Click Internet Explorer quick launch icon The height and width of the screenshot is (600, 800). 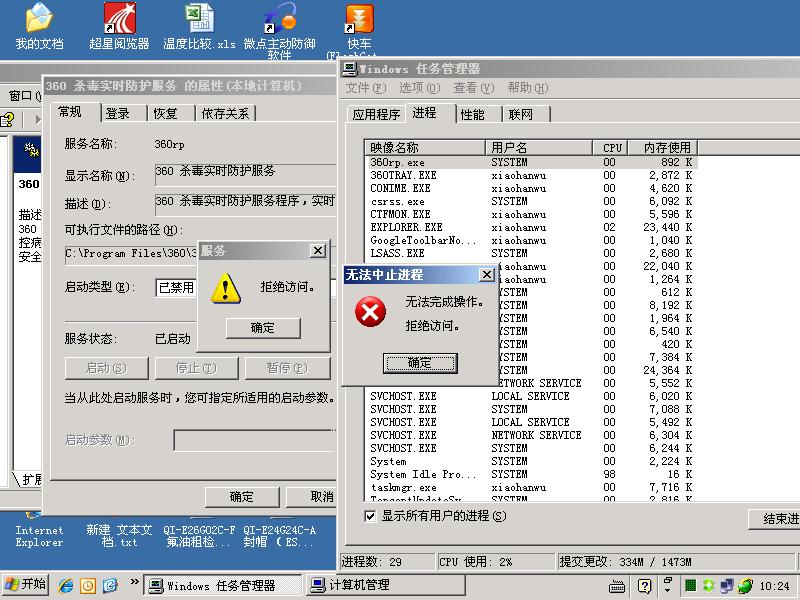pos(66,585)
